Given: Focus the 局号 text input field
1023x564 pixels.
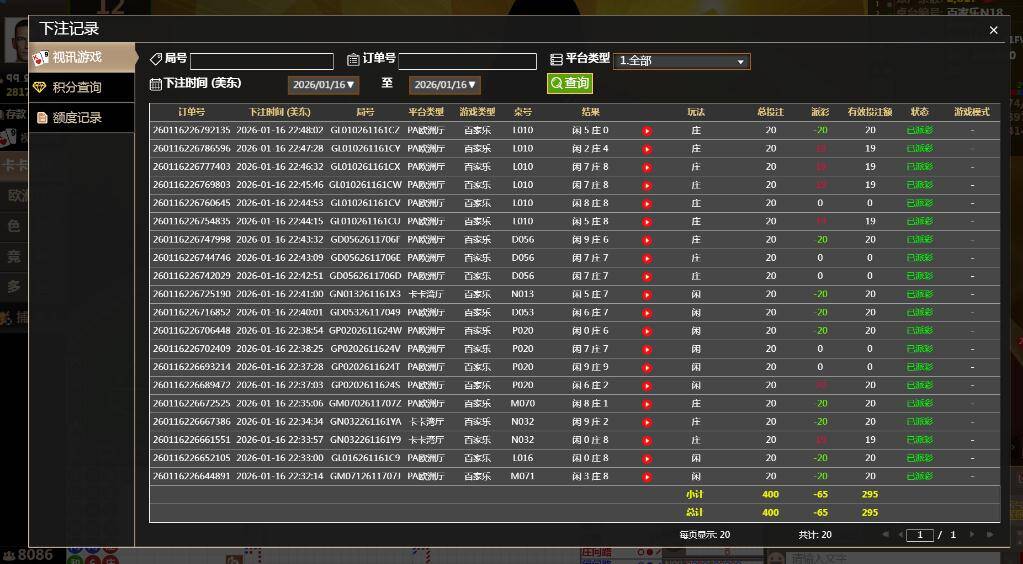Looking at the screenshot, I should click(262, 61).
